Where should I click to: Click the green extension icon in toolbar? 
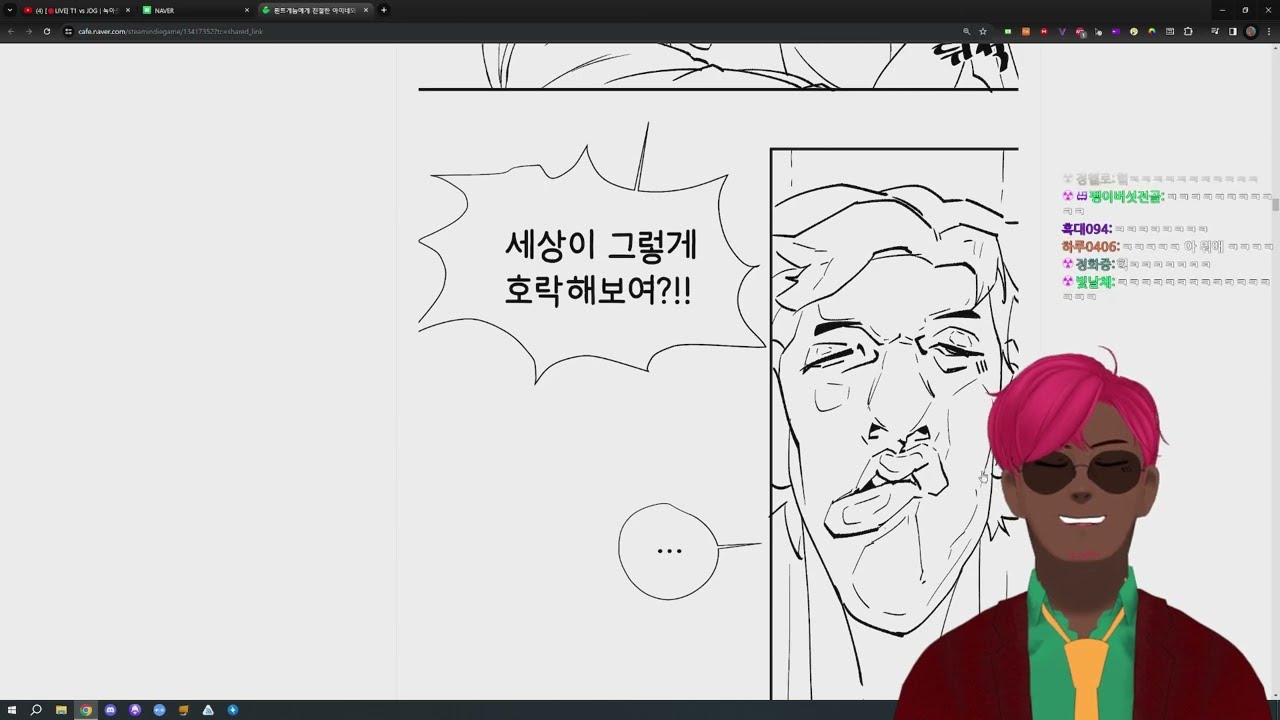[1008, 31]
